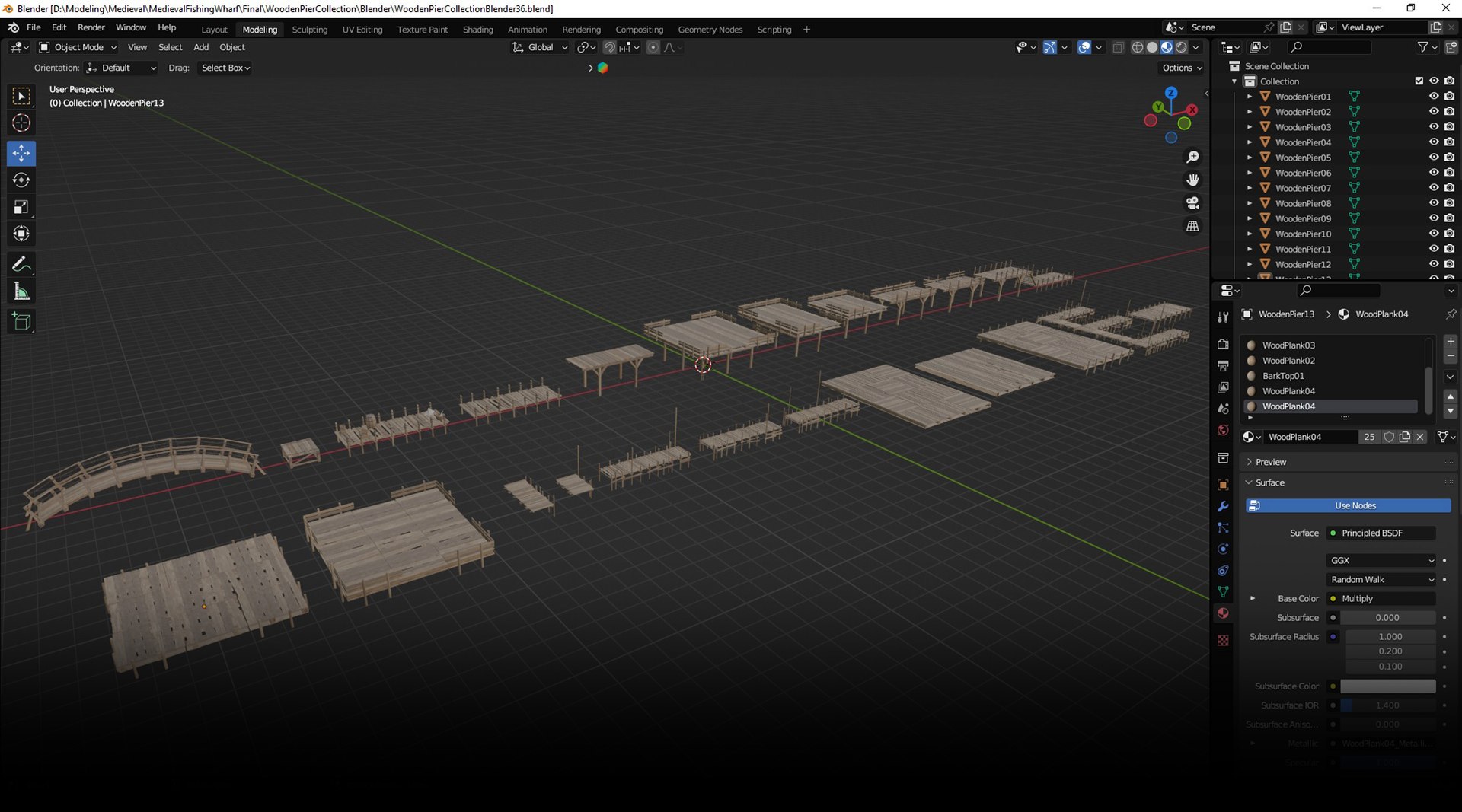
Task: Disable WoodenPier08 in renders
Action: click(1449, 203)
